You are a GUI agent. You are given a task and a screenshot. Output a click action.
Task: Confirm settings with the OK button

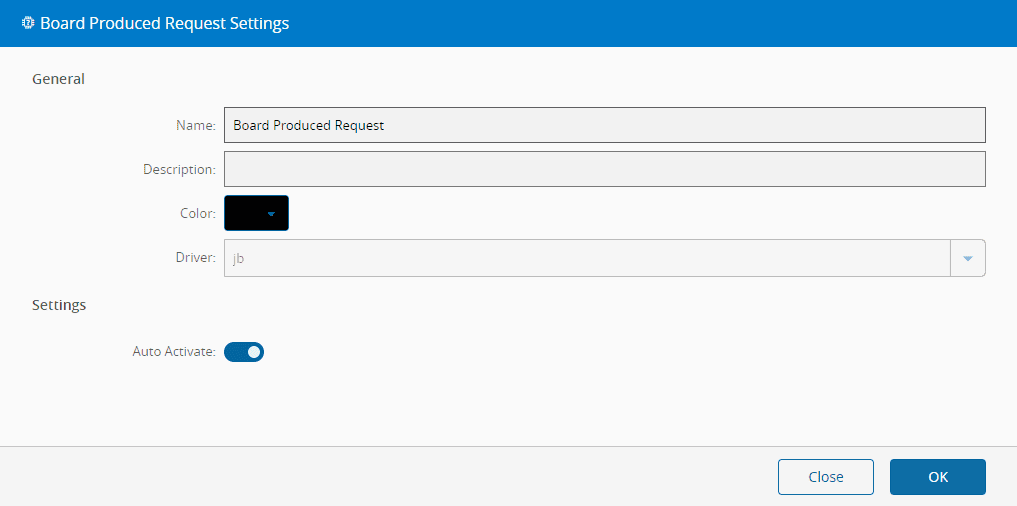[x=937, y=477]
